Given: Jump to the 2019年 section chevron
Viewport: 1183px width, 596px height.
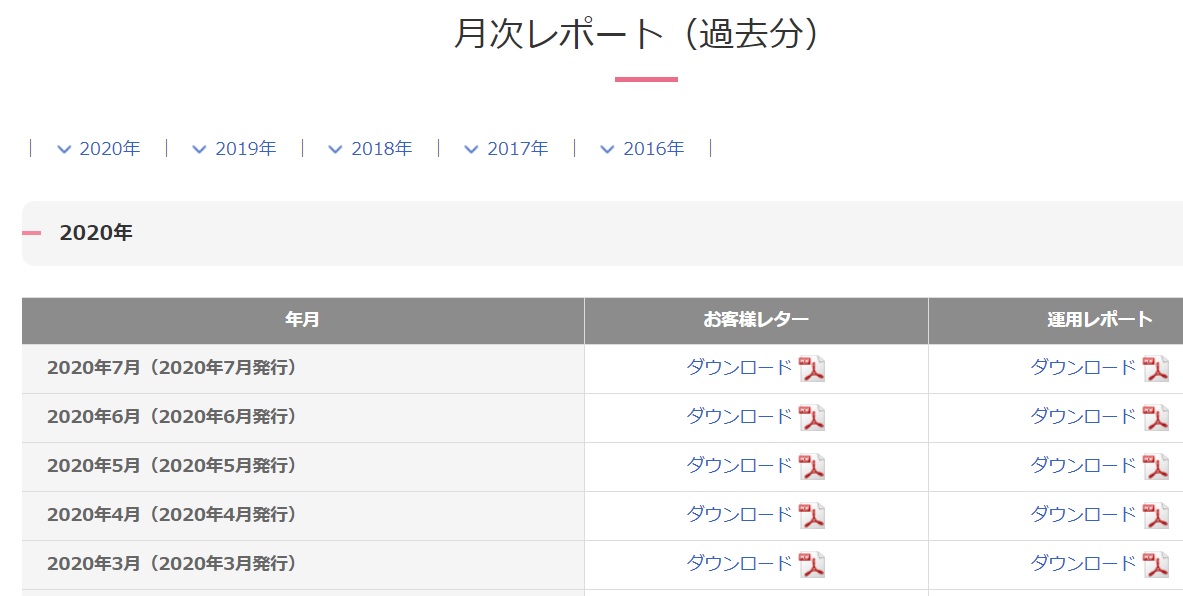Looking at the screenshot, I should click(x=200, y=149).
